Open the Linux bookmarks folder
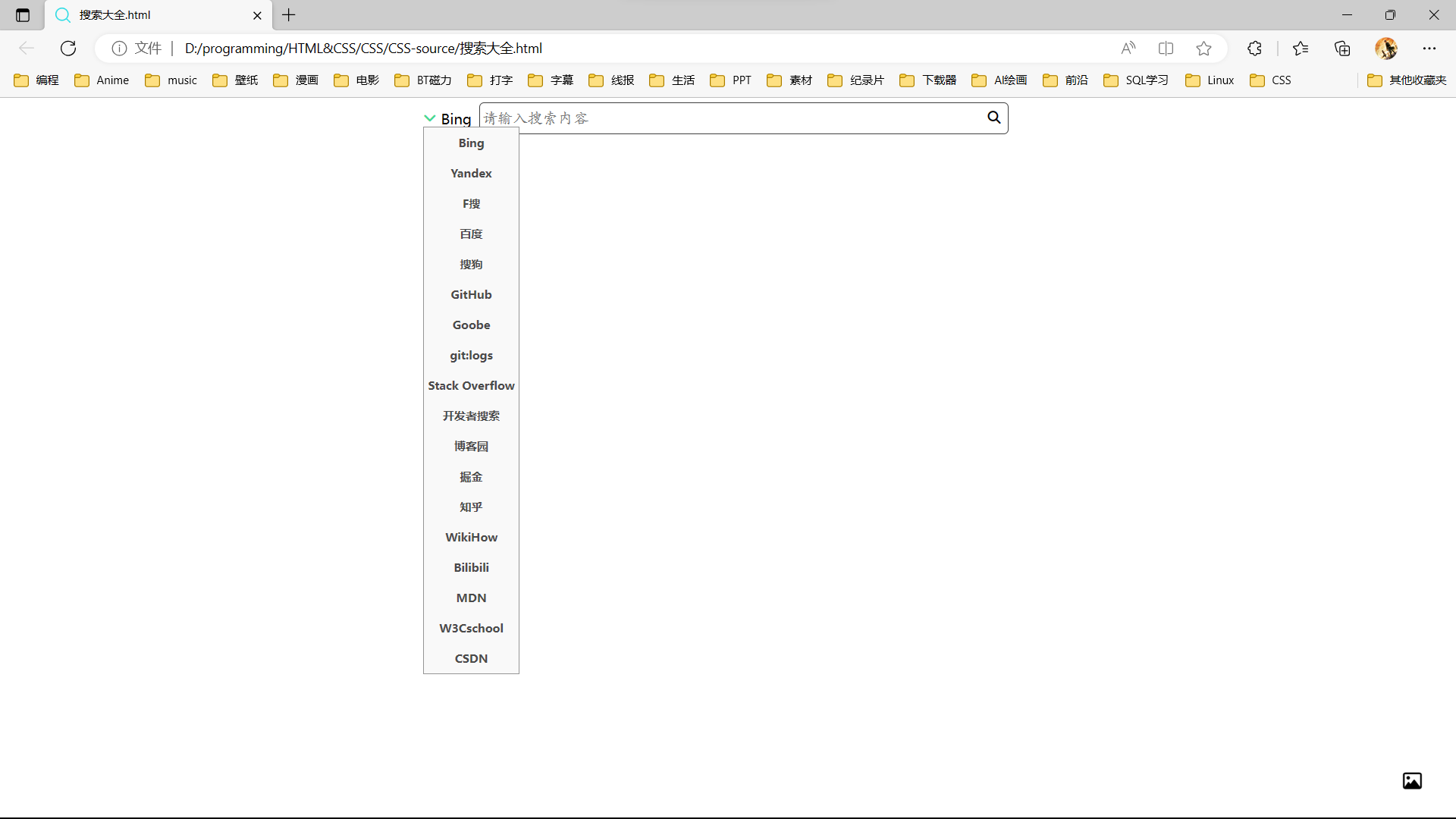The width and height of the screenshot is (1456, 819). tap(1210, 80)
